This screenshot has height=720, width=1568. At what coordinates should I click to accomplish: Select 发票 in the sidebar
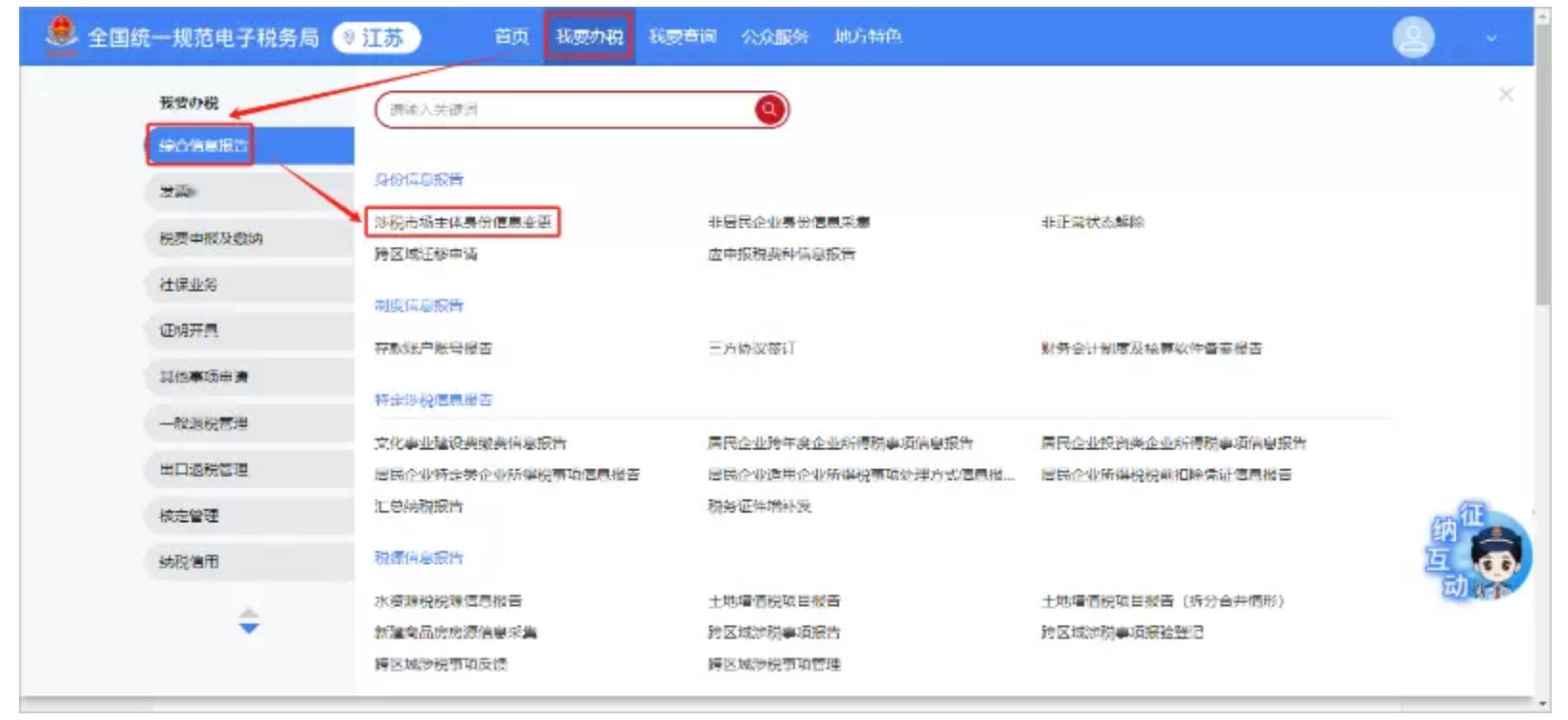point(249,191)
